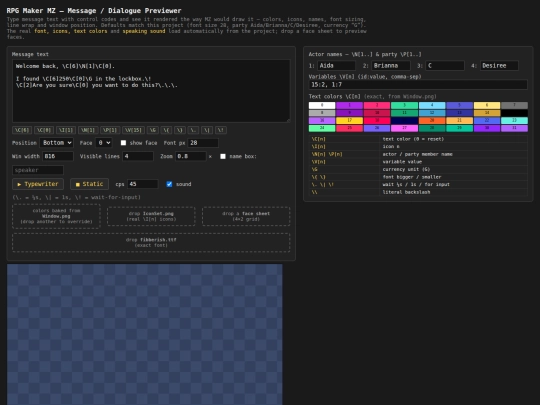The image size is (540, 405).
Task: Pick the black text color swatch
Action: point(515,113)
